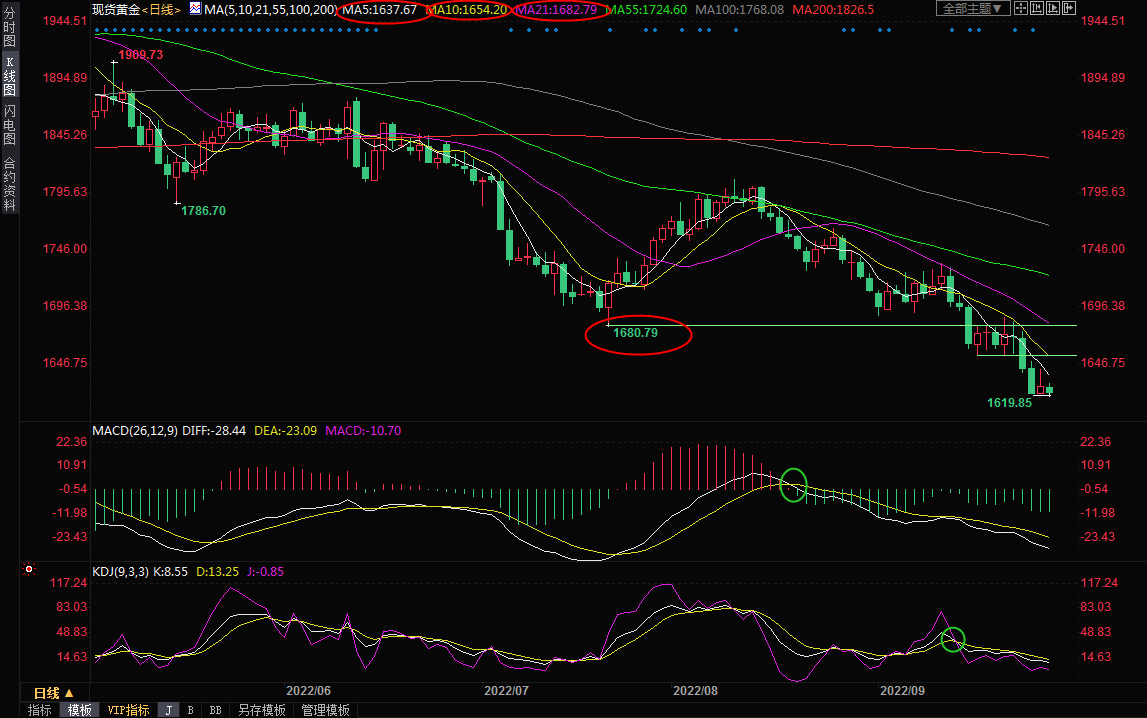Screen dimensions: 1147x718
Task: Expand the 日线 period selector
Action: click(53, 693)
